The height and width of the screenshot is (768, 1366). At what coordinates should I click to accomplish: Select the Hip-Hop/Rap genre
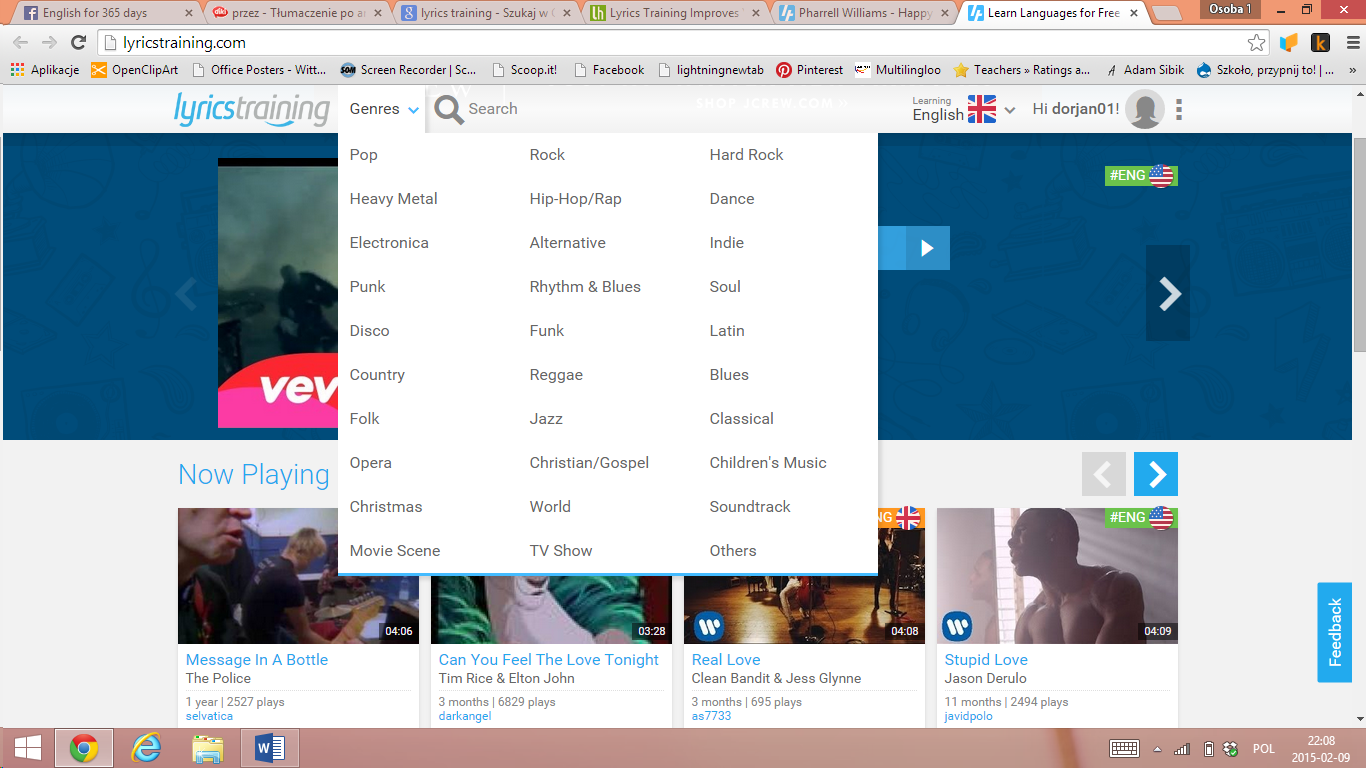tap(576, 199)
